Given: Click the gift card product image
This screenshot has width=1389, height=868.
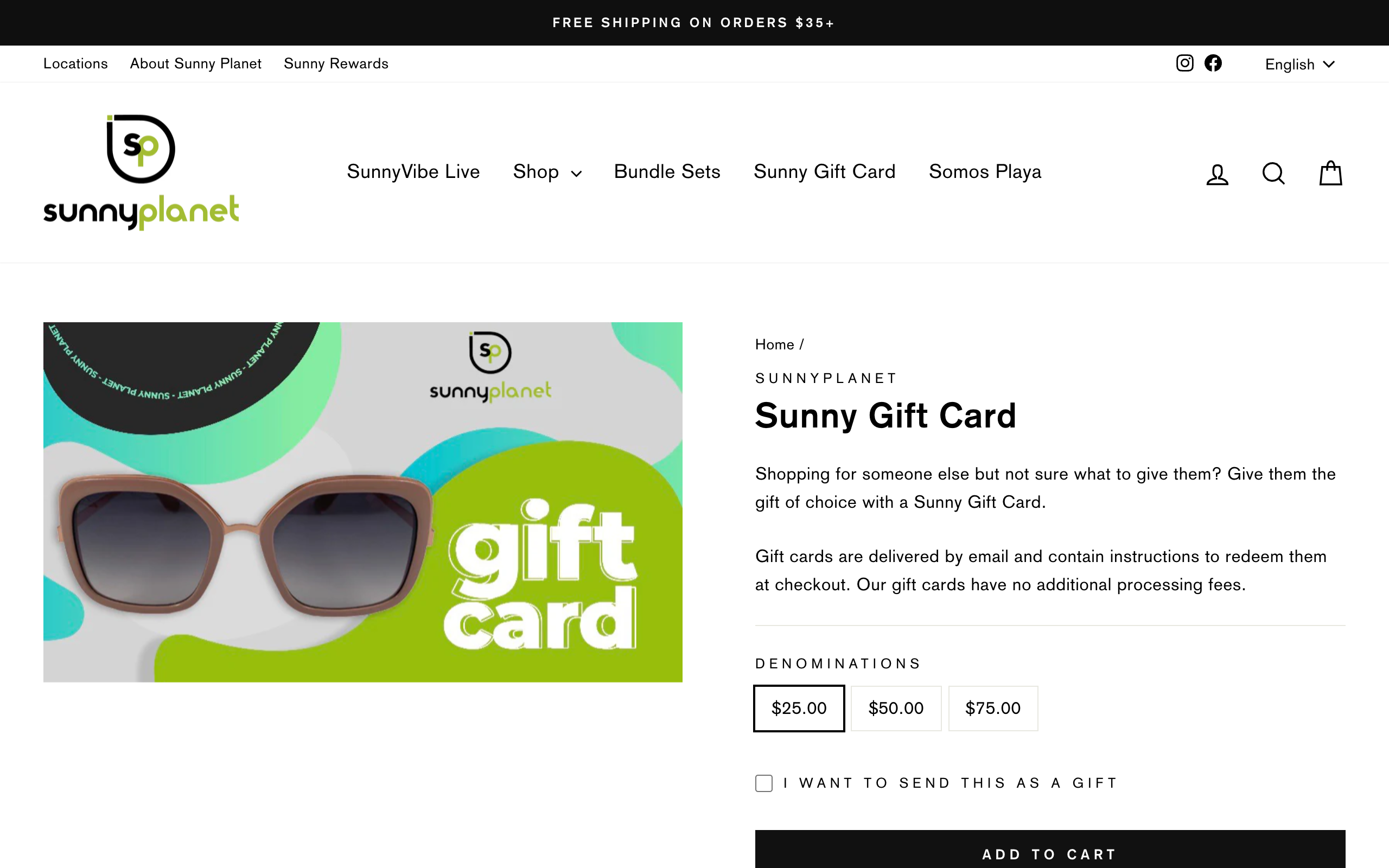Looking at the screenshot, I should 362,503.
